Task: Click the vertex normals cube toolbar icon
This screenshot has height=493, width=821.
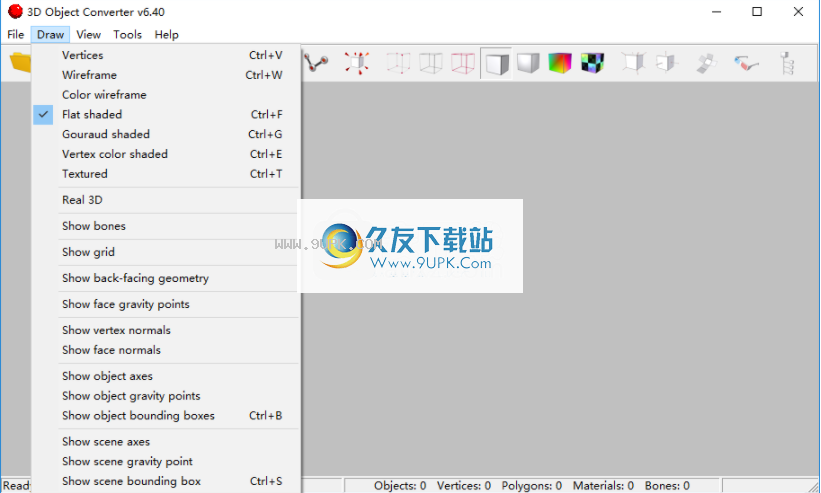Action: [x=633, y=63]
